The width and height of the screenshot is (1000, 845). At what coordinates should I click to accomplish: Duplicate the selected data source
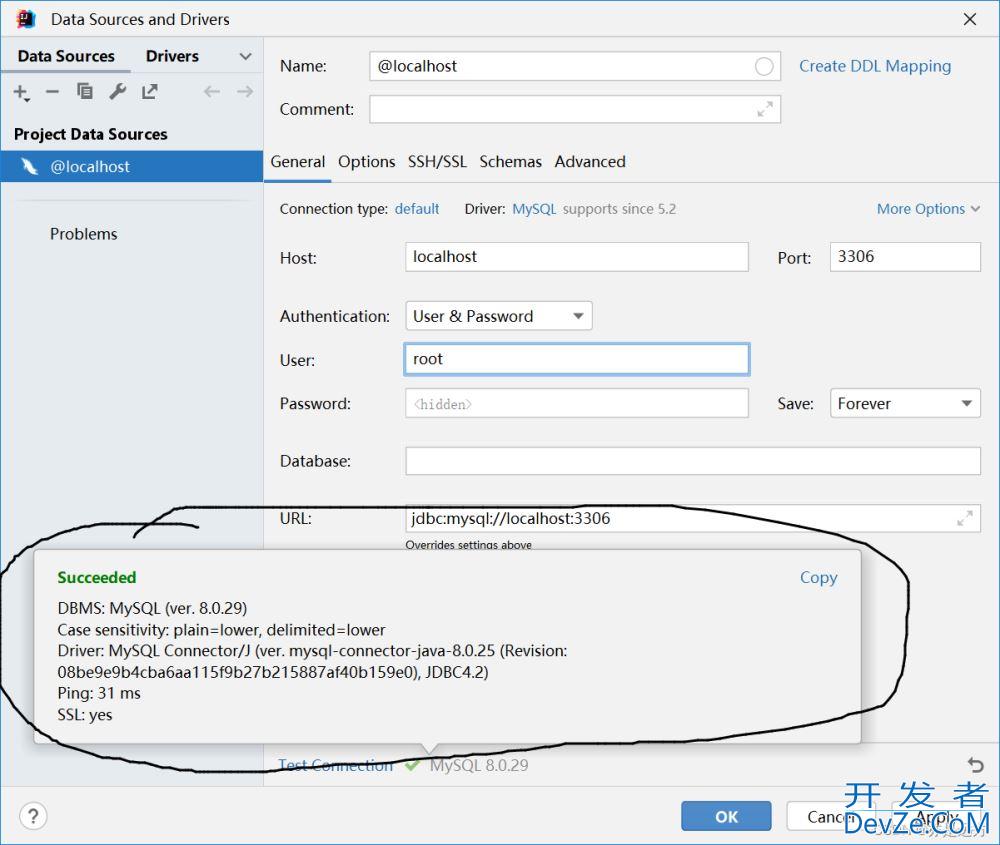coord(85,91)
